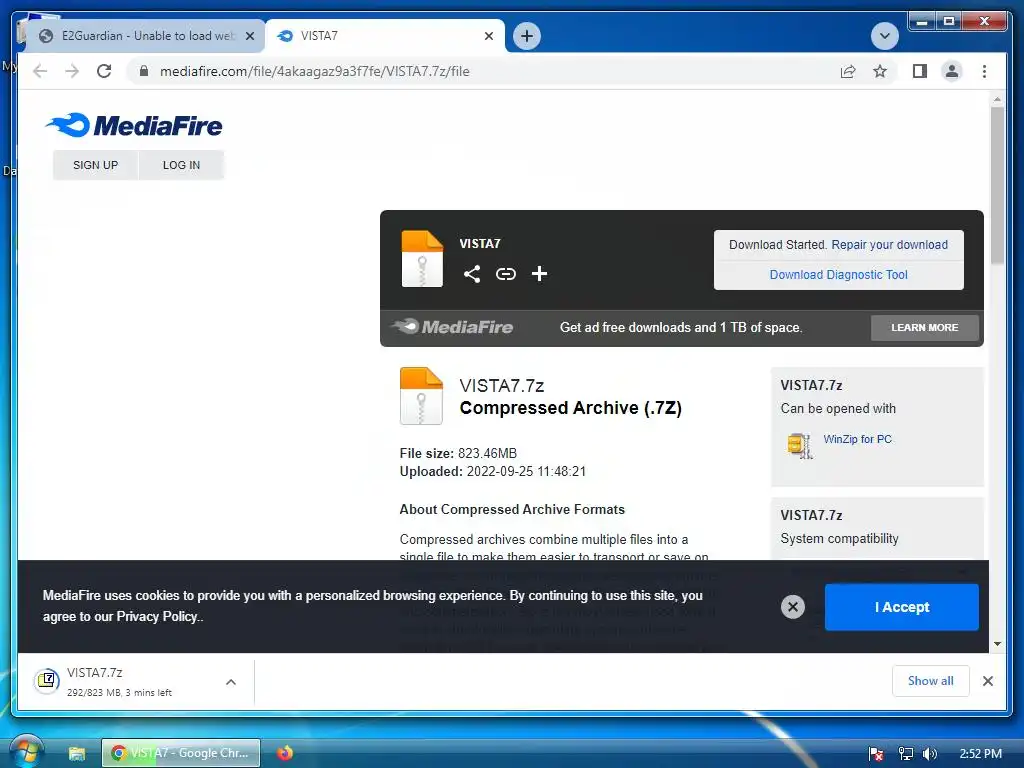Open the Chrome side panel icon
This screenshot has height=768, width=1024.
click(920, 71)
